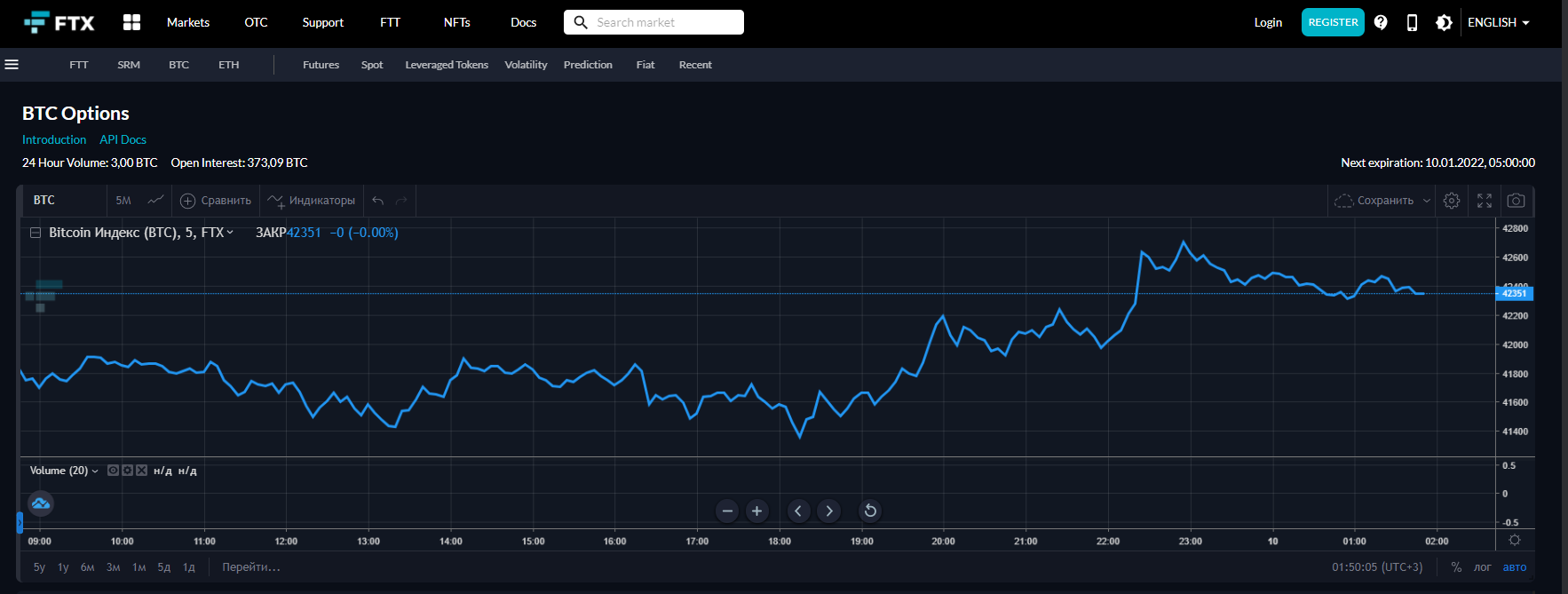Select the Recent tab
Viewport: 1568px width, 594px height.
click(695, 65)
